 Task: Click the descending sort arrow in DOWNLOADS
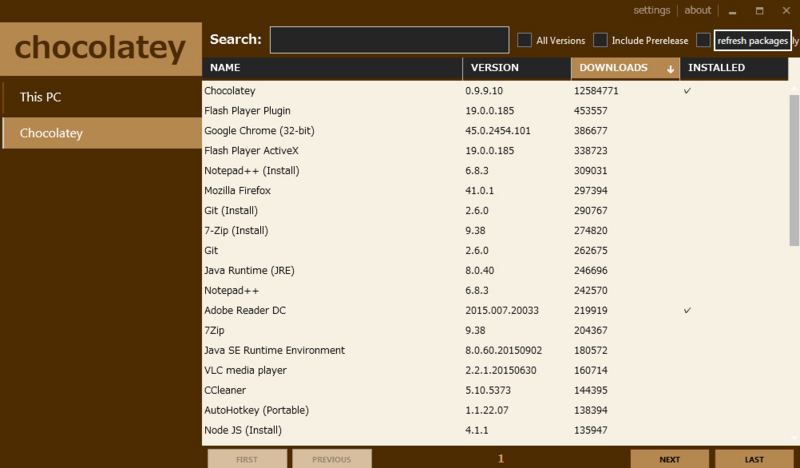670,69
